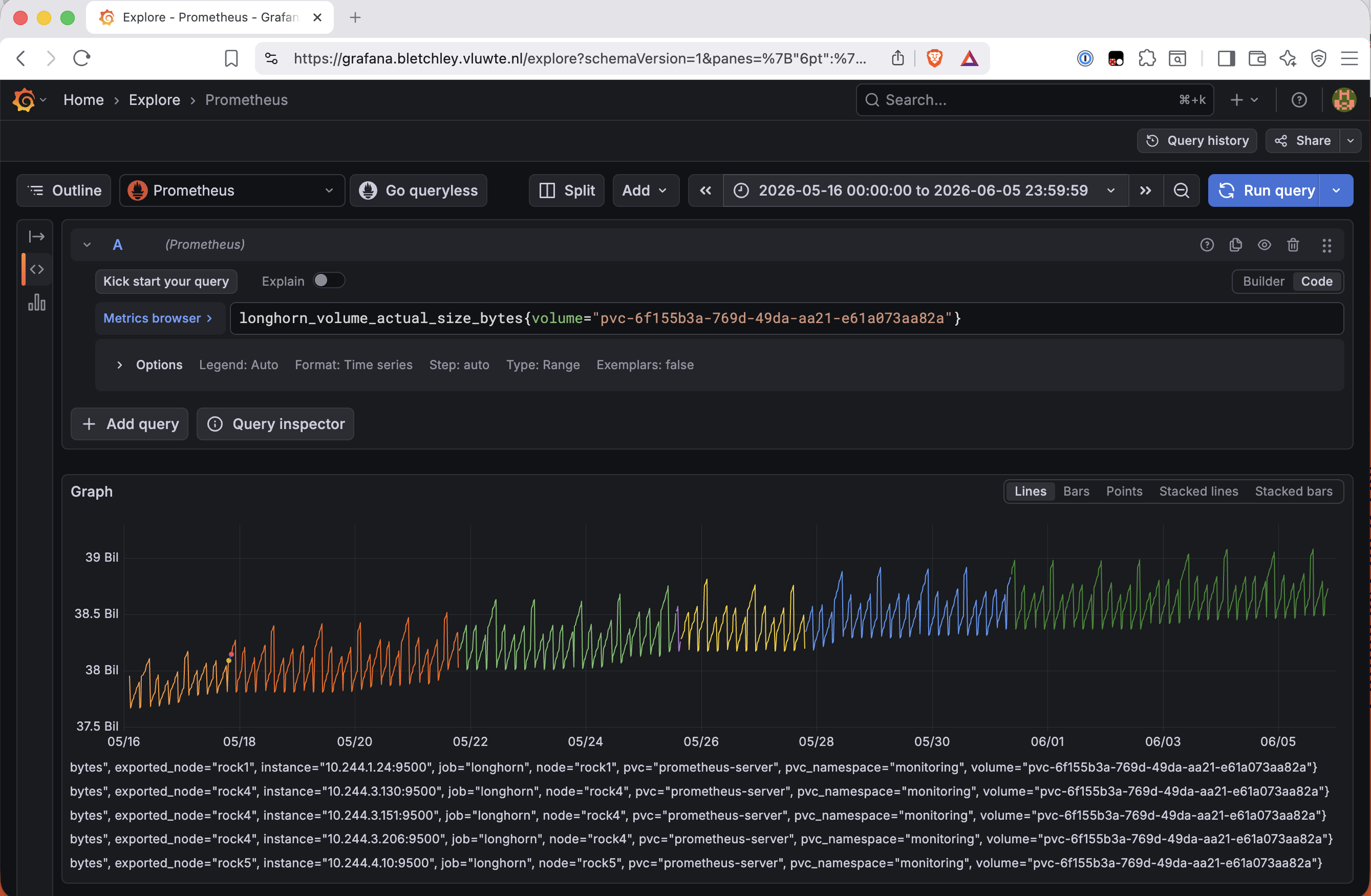Switch query editor to Code mode
Viewport: 1371px width, 896px height.
pos(1316,281)
